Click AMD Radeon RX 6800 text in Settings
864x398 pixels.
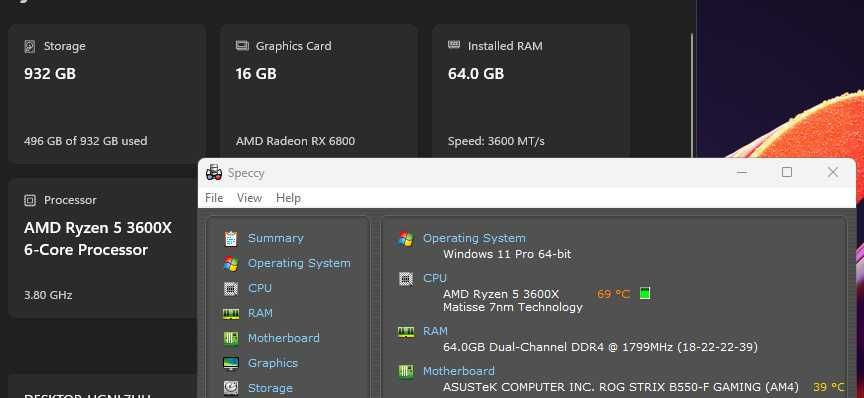click(x=295, y=141)
